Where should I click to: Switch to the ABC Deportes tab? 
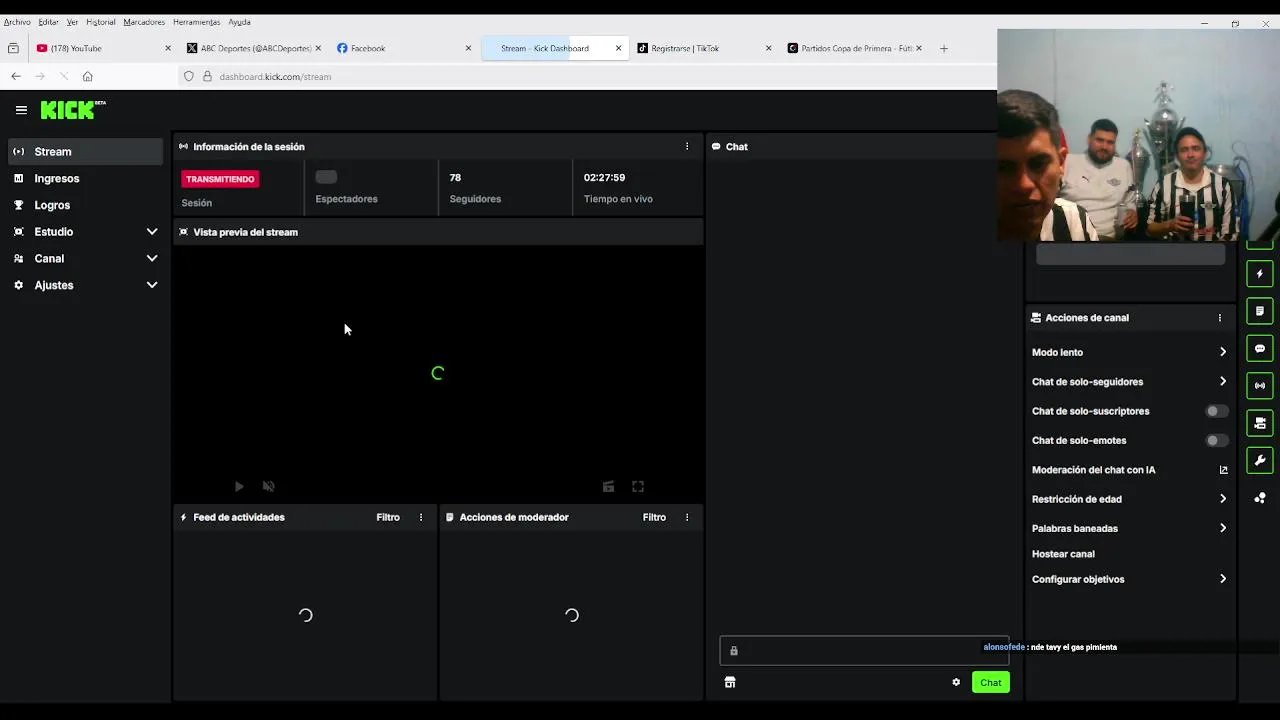[x=252, y=48]
